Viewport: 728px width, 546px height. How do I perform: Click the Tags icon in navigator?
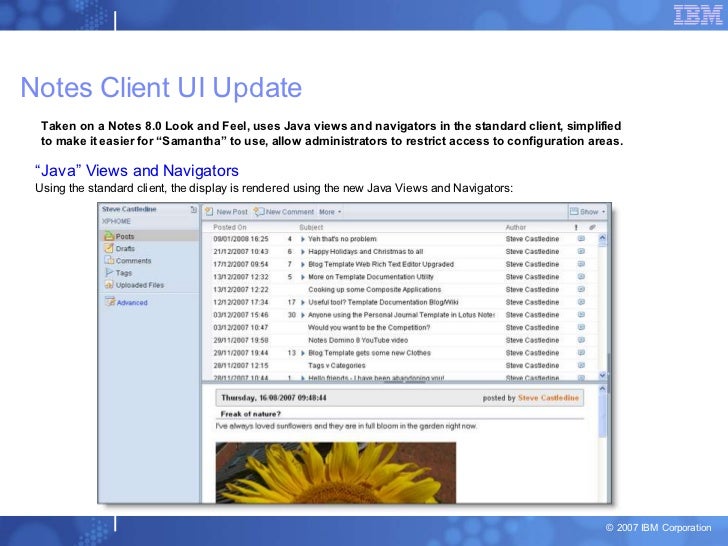[x=109, y=272]
